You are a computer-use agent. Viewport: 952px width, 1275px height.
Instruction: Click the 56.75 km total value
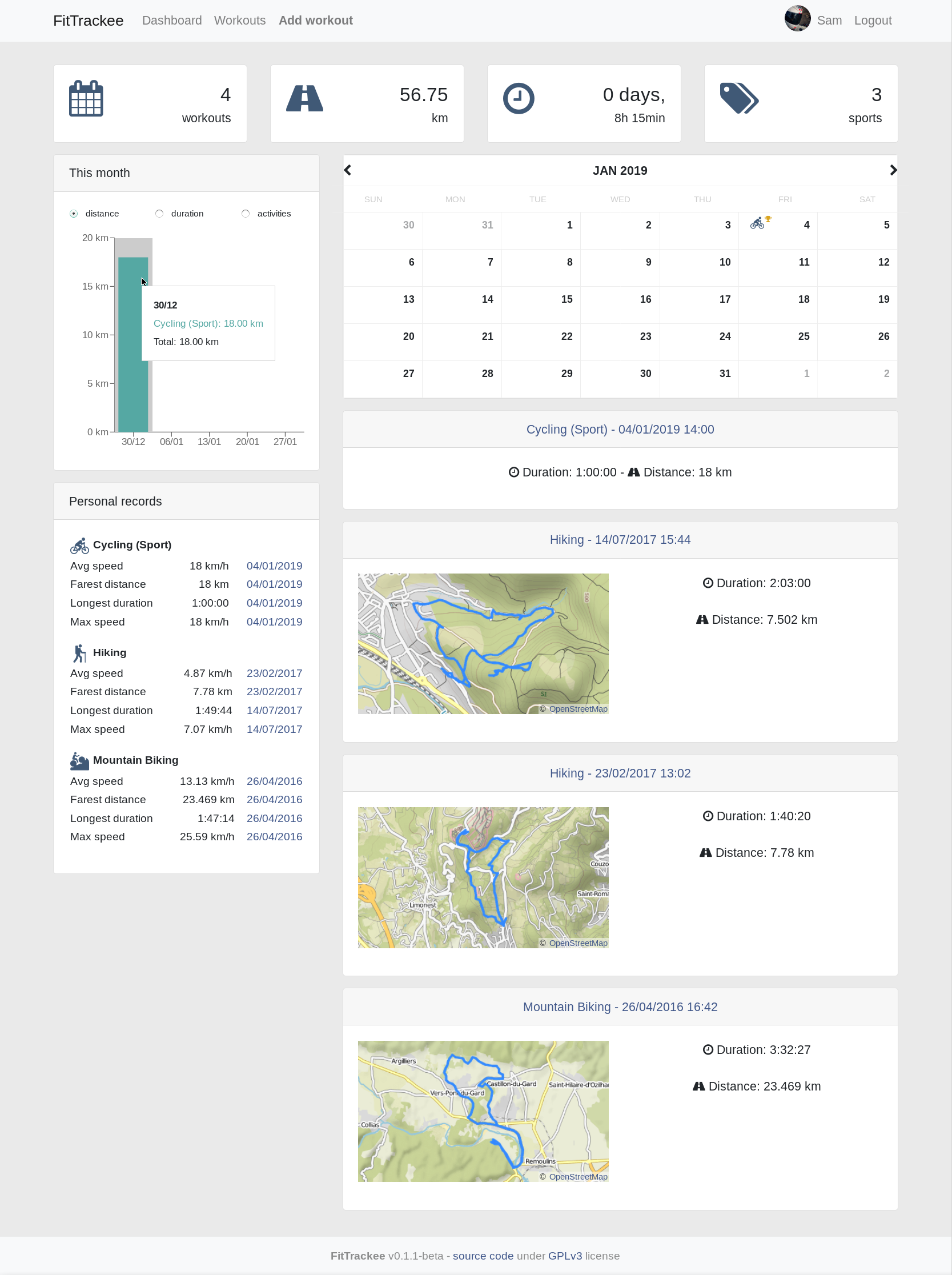(x=424, y=95)
